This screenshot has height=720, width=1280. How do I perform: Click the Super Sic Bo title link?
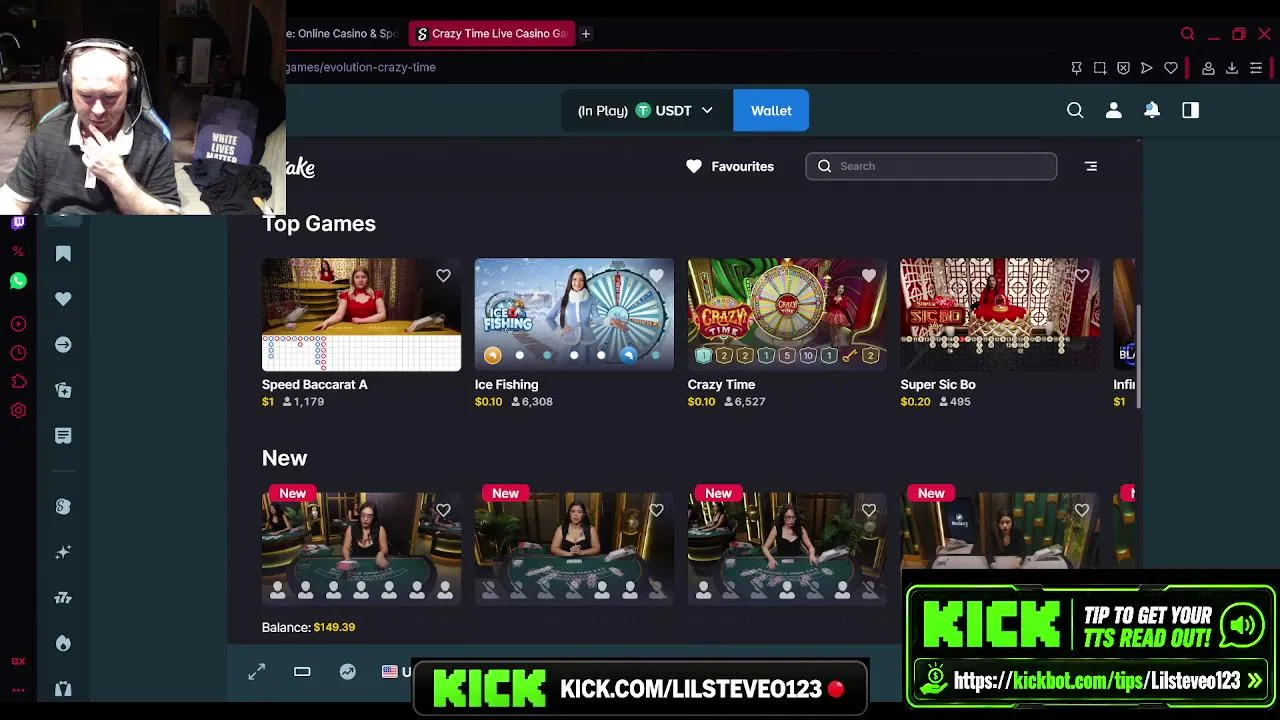(938, 384)
